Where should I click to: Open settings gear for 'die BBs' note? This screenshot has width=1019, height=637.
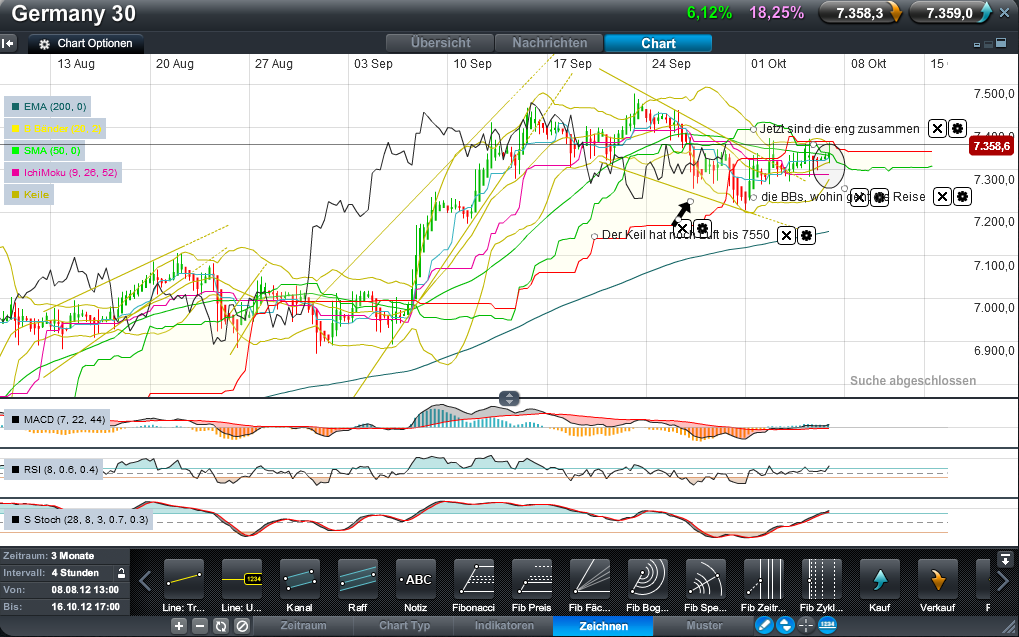tap(962, 196)
